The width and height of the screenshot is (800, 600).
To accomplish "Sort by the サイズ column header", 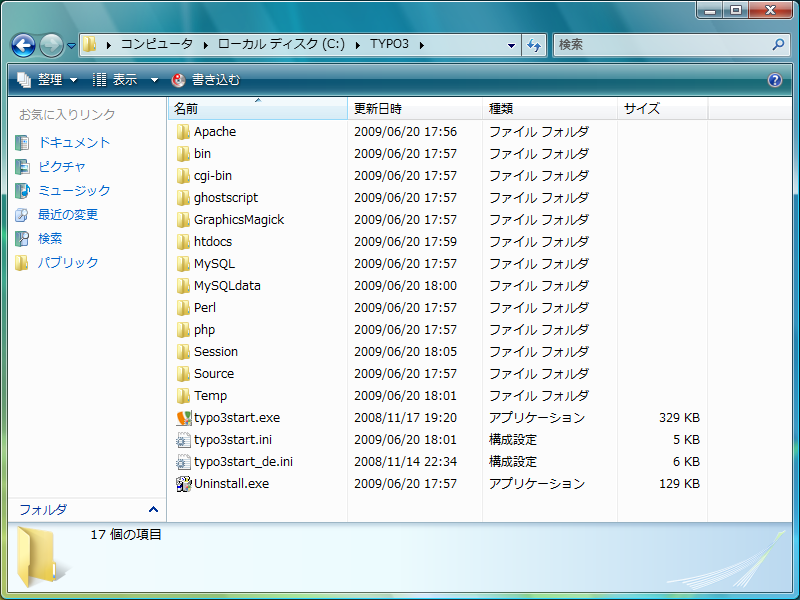I will pyautogui.click(x=662, y=108).
